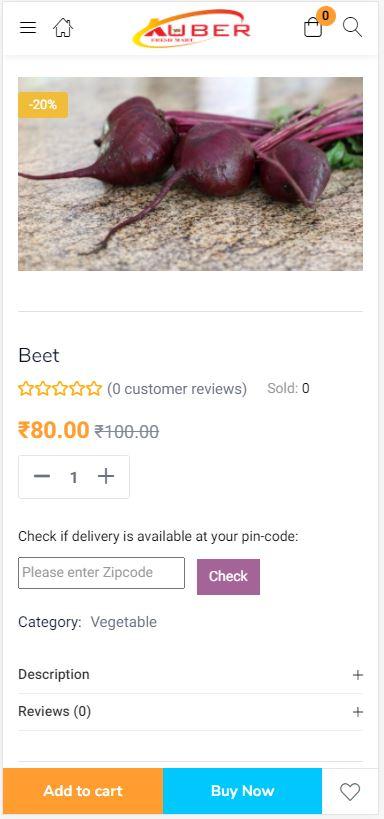Click the Add to cart button
This screenshot has height=819, width=384.
83,791
